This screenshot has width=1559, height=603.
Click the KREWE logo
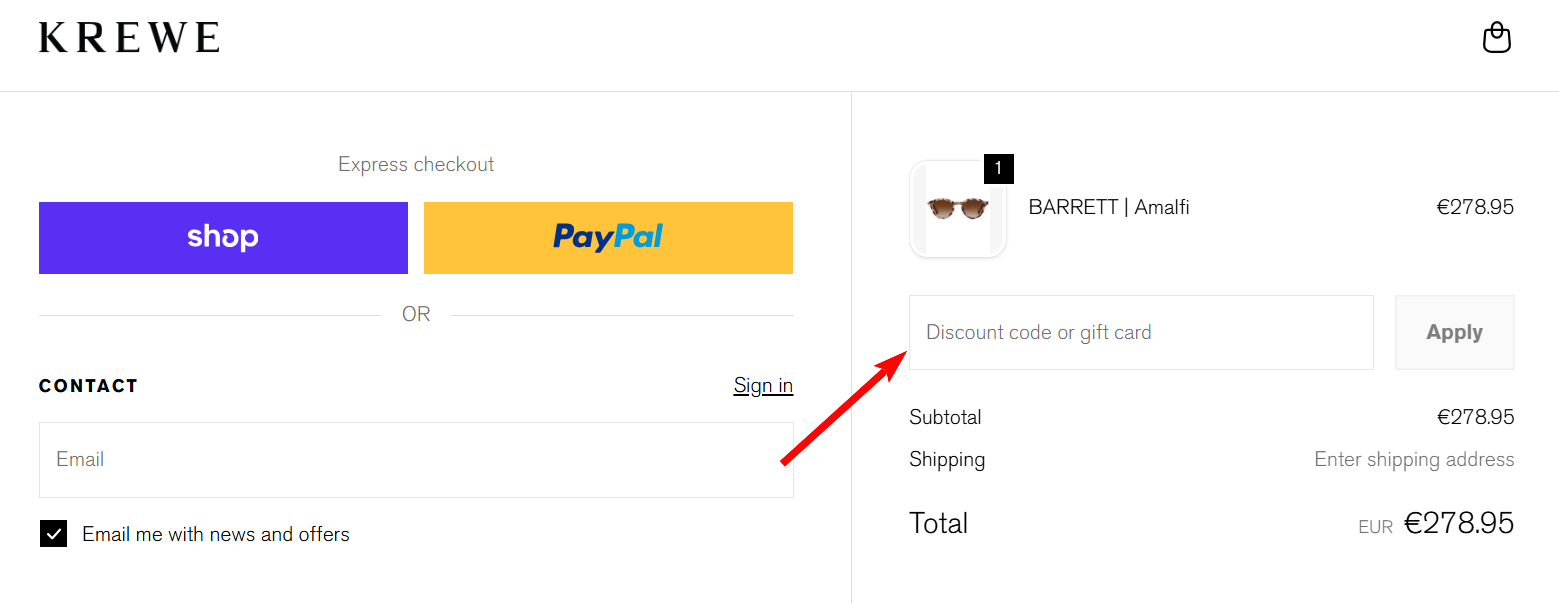click(129, 37)
